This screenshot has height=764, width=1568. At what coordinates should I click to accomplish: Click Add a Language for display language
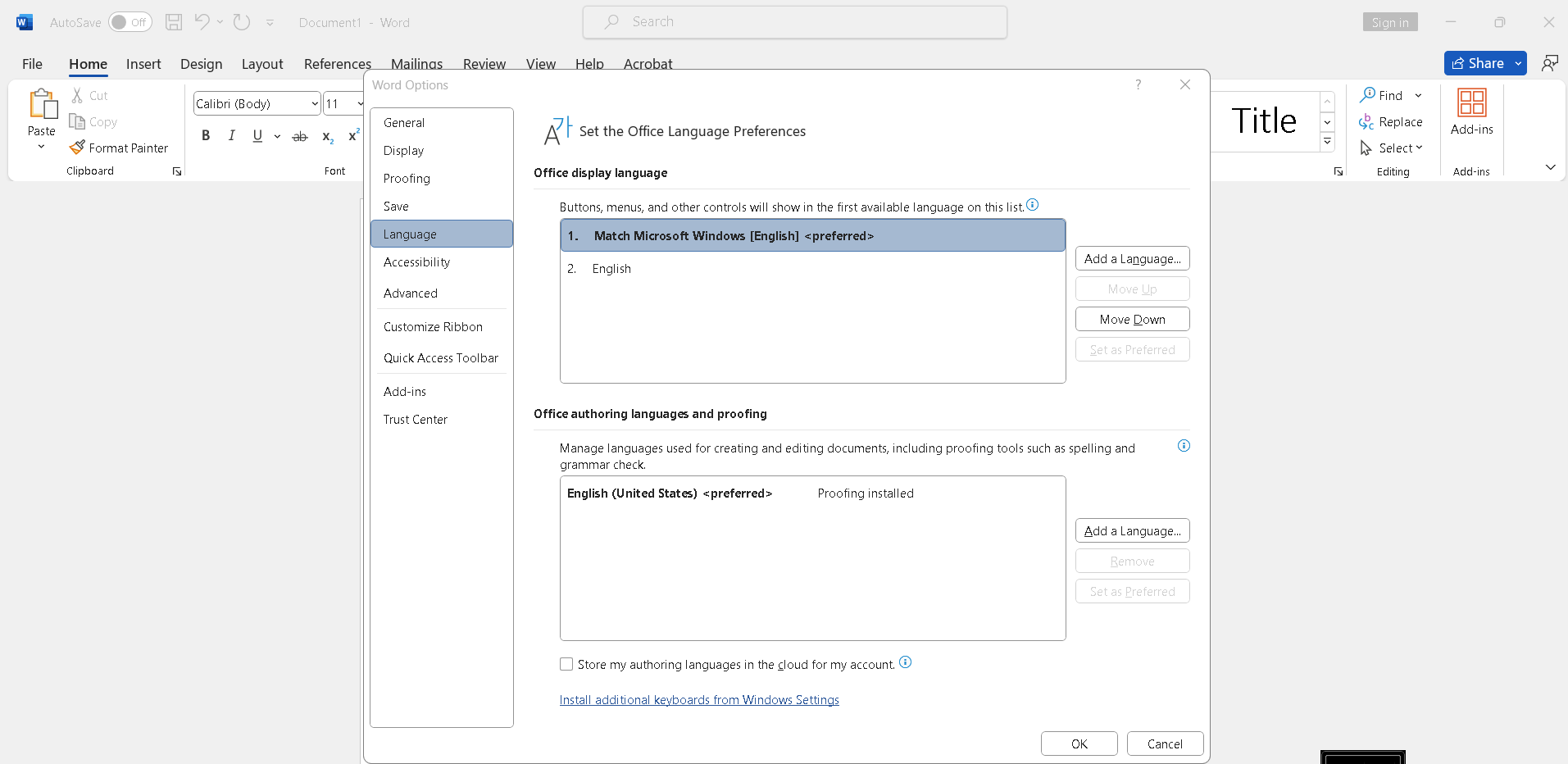(1132, 259)
